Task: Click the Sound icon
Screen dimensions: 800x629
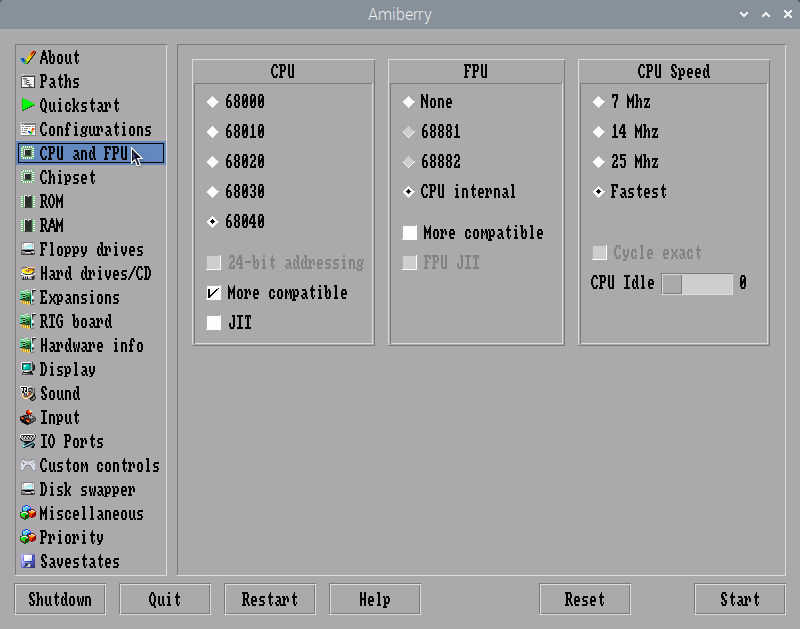Action: 28,393
